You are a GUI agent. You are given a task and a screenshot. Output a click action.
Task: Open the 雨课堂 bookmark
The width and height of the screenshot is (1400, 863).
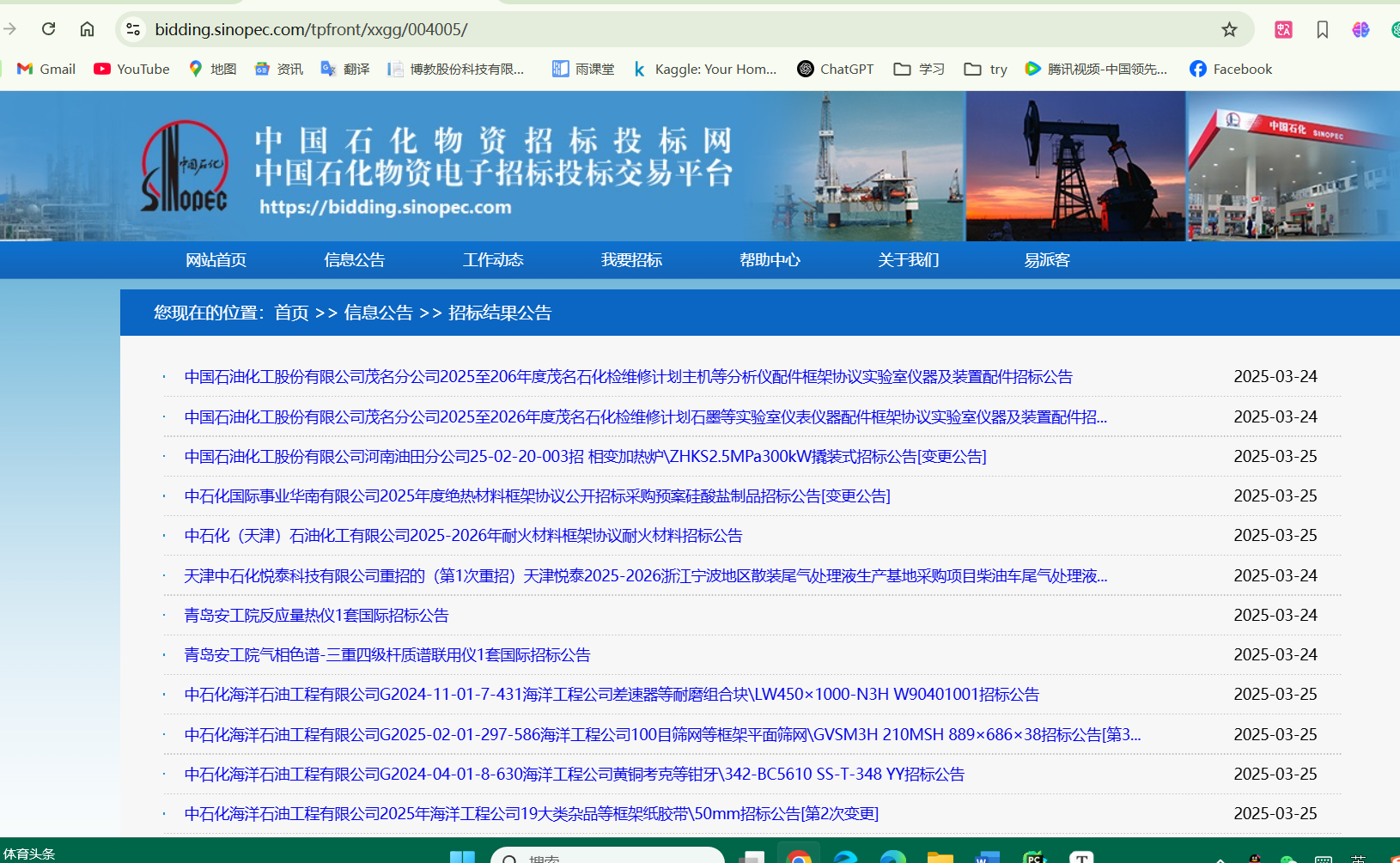coord(583,69)
